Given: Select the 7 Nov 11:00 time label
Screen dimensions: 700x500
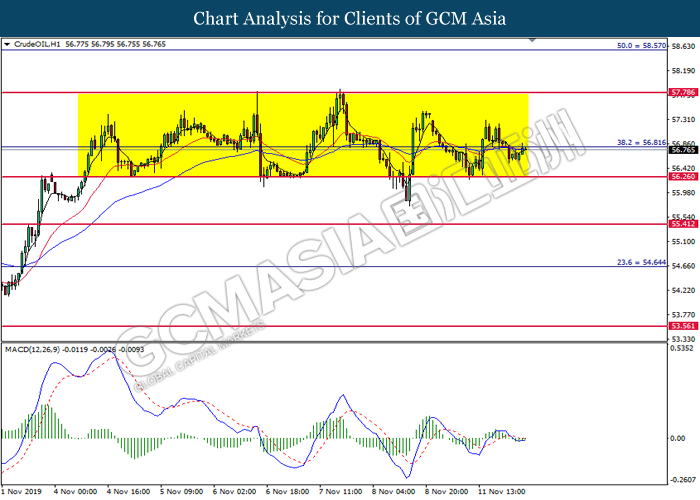Looking at the screenshot, I should (341, 492).
